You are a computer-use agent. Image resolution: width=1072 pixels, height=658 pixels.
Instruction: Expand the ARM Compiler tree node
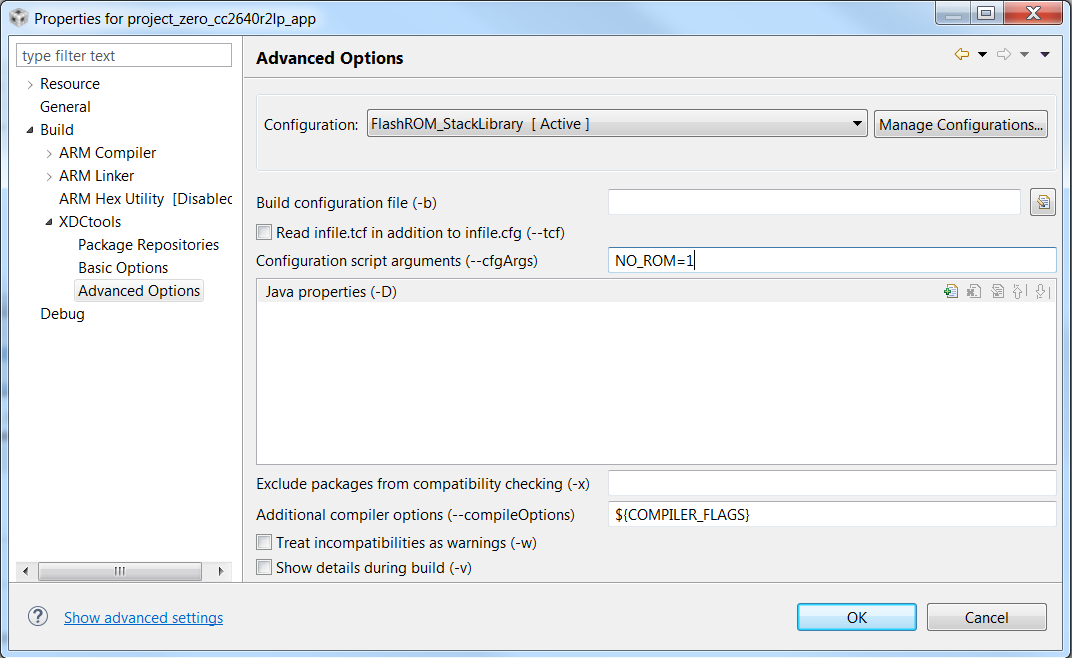point(50,153)
